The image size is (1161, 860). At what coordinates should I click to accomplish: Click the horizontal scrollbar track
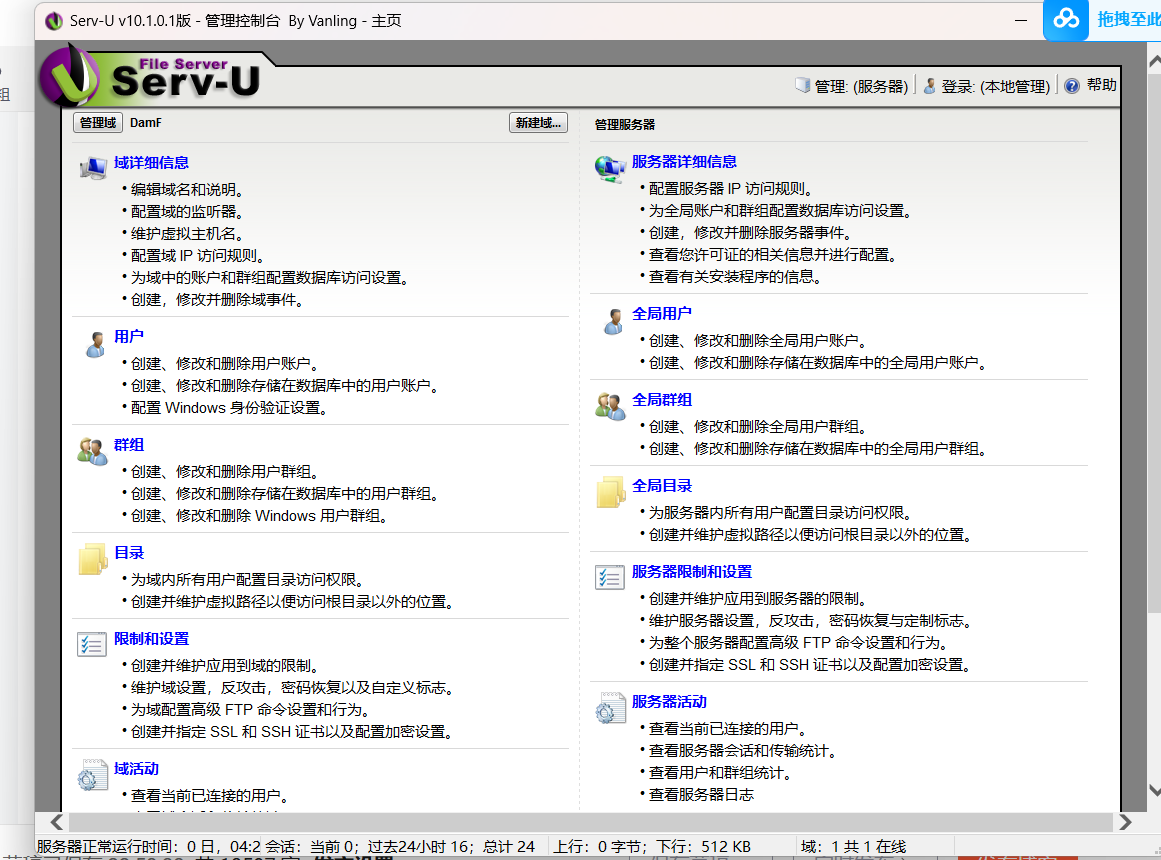pos(591,822)
